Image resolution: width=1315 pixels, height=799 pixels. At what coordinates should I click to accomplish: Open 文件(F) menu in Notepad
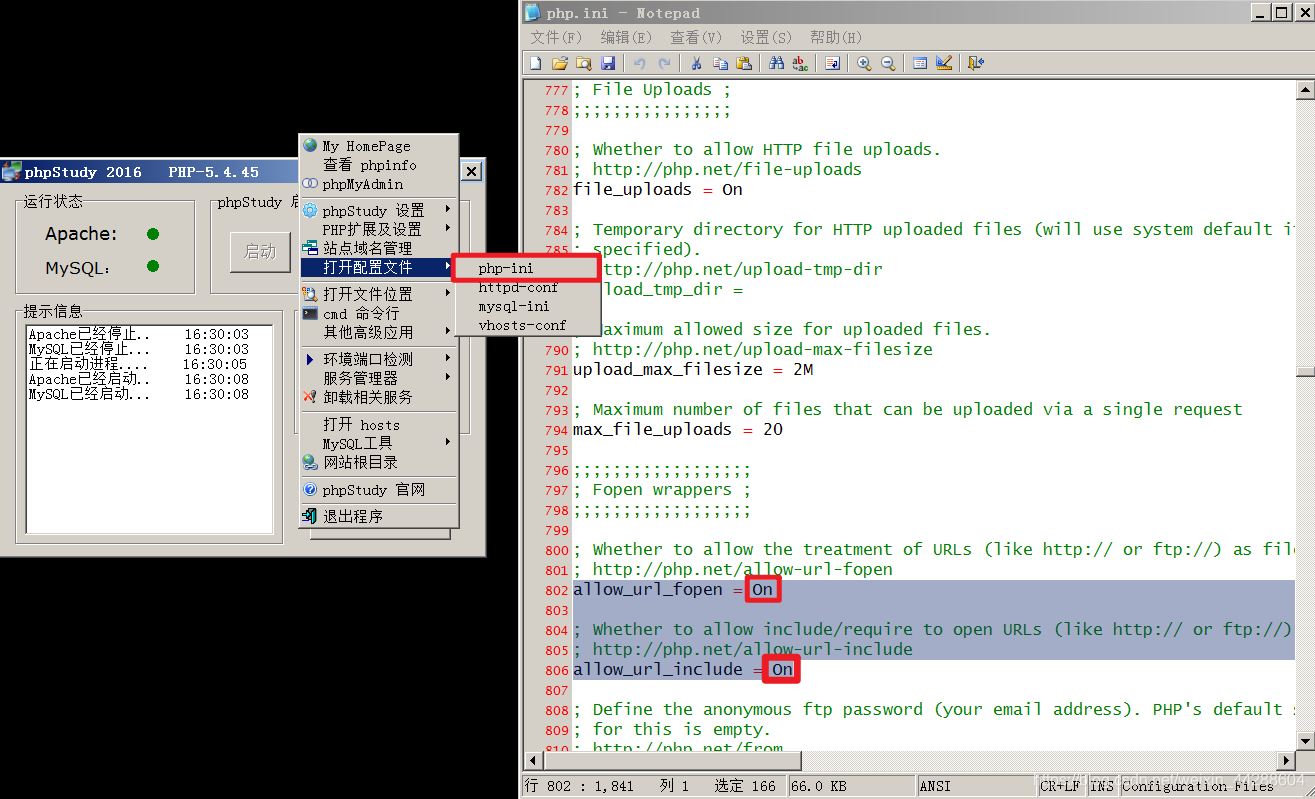point(556,37)
